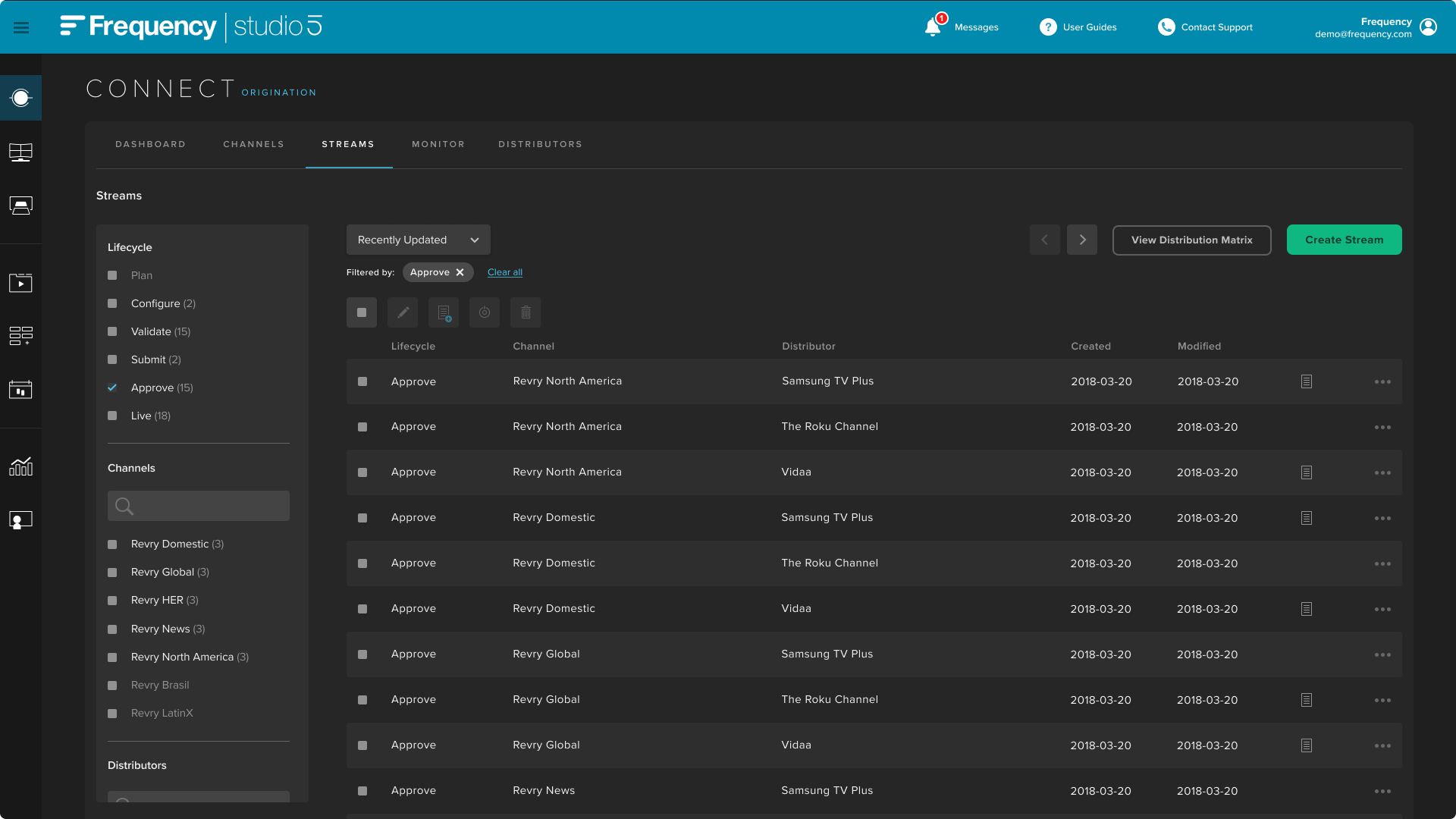Open document icon for Revry Domestic Samsung row

tap(1307, 518)
